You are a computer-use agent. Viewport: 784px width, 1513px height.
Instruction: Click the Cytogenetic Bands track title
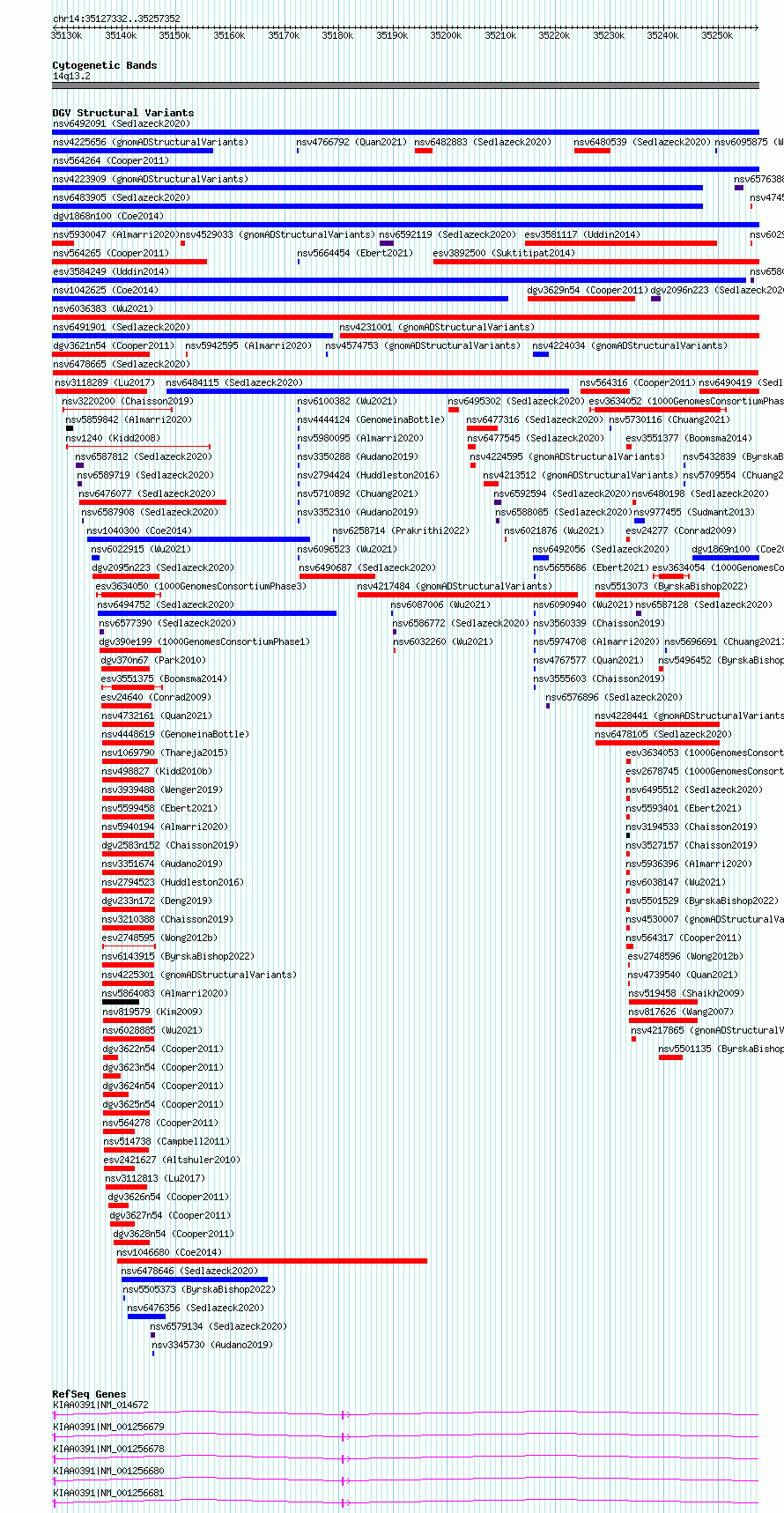tap(105, 65)
